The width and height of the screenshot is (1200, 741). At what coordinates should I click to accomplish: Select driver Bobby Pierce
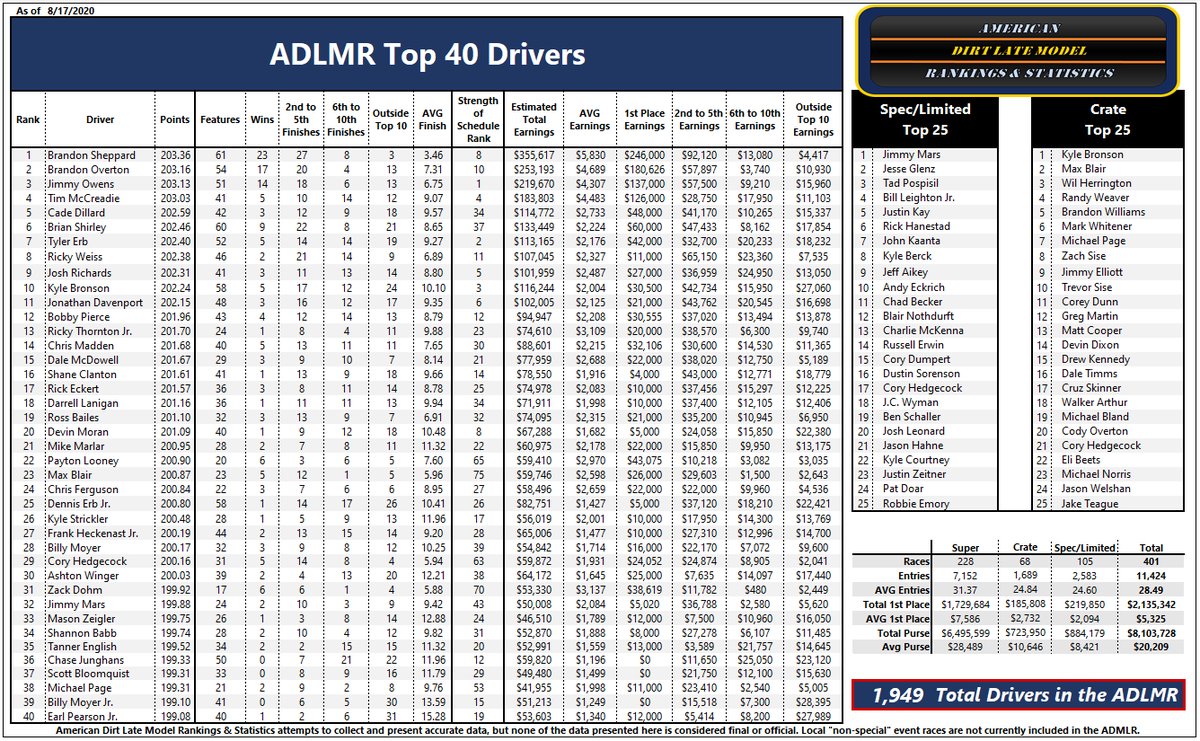coord(77,316)
